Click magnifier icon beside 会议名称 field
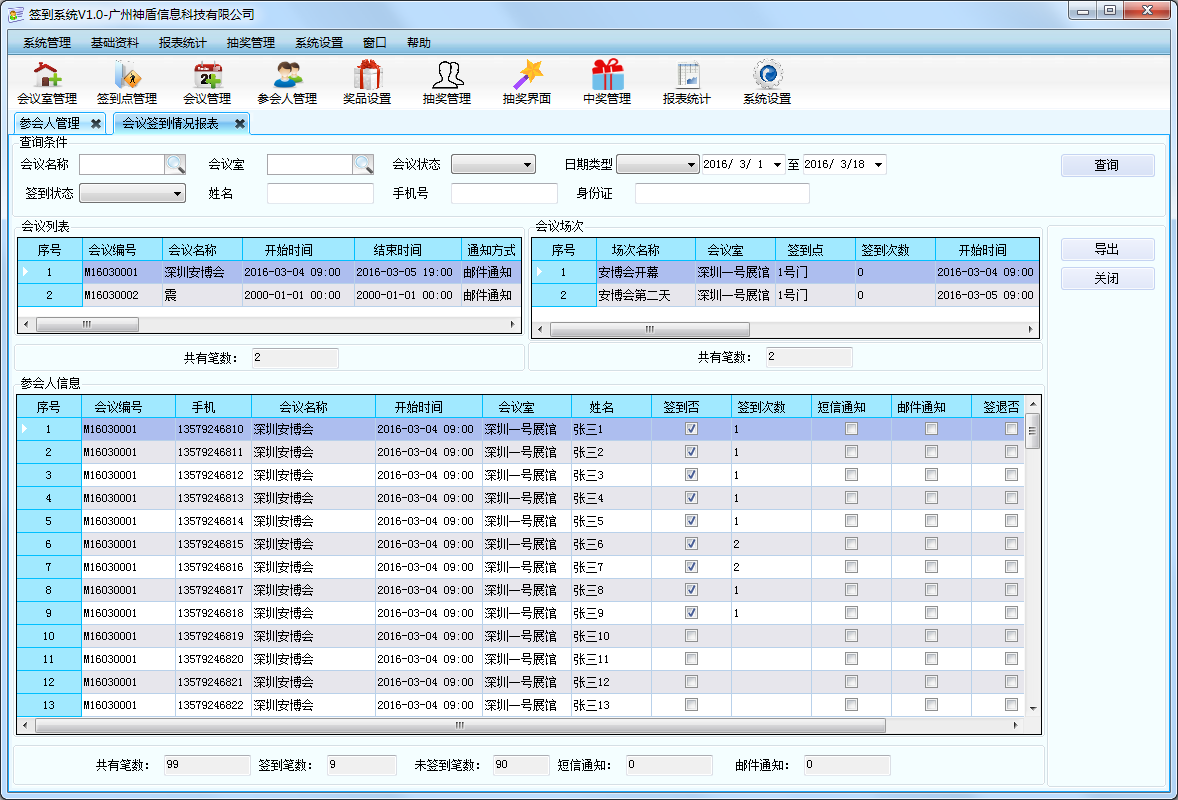 click(x=175, y=164)
